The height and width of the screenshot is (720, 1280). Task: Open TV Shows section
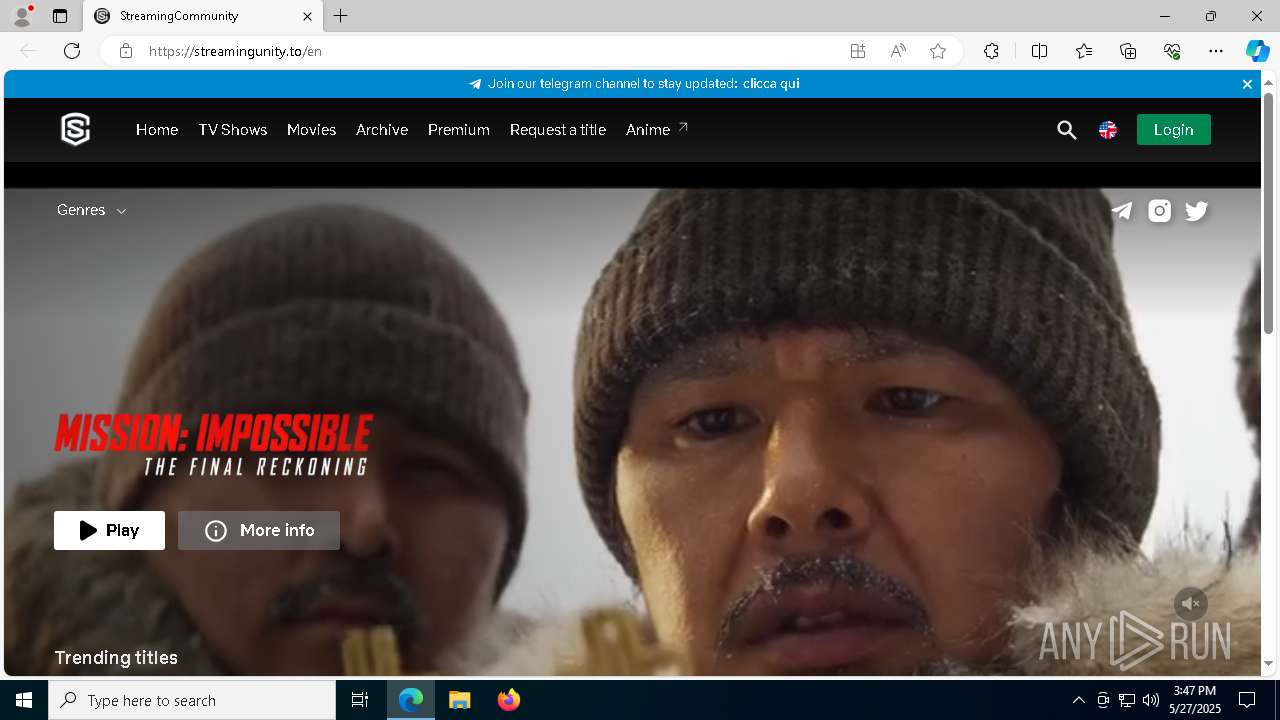click(x=233, y=130)
